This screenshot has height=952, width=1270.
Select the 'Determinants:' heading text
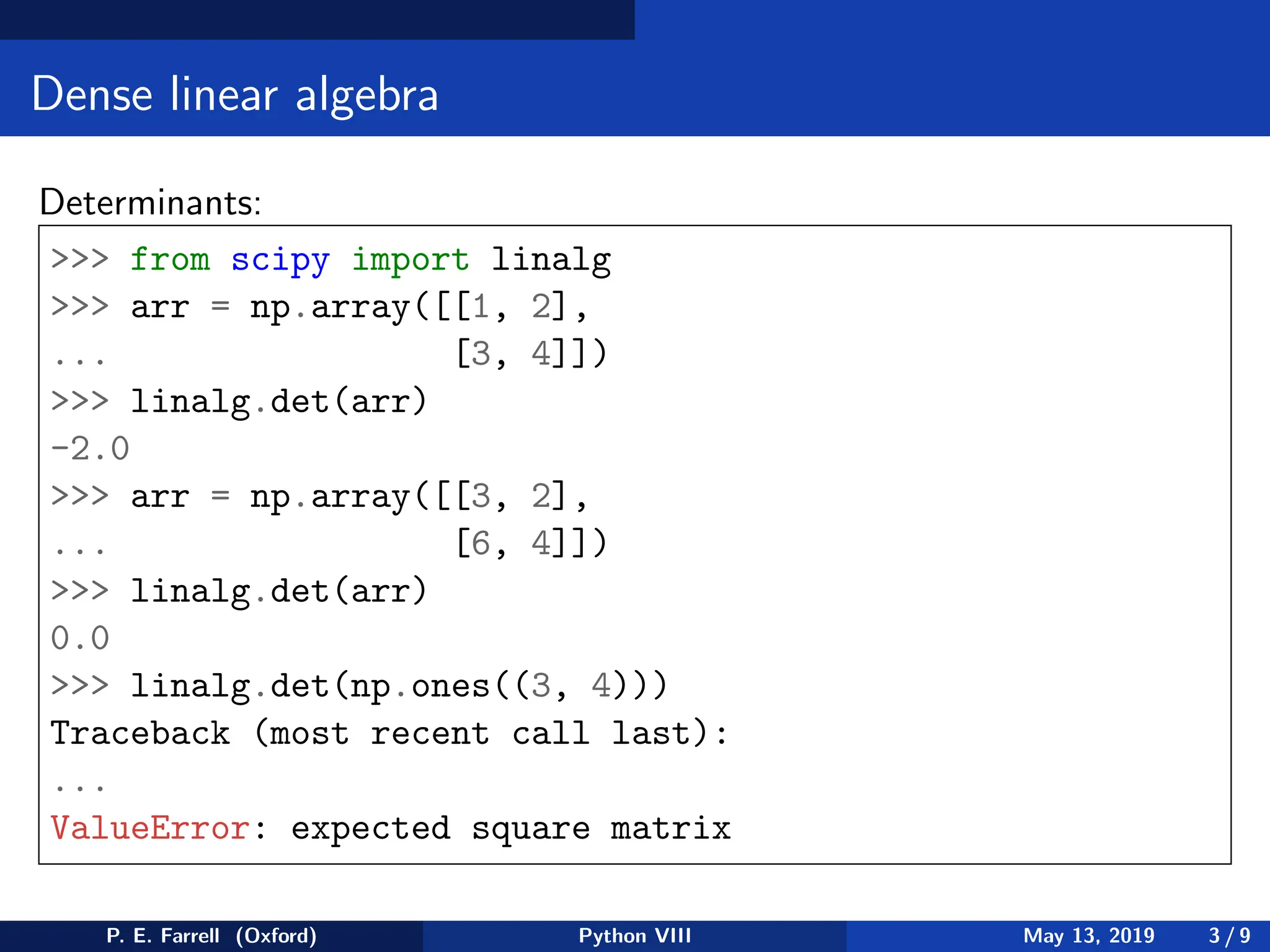point(150,203)
